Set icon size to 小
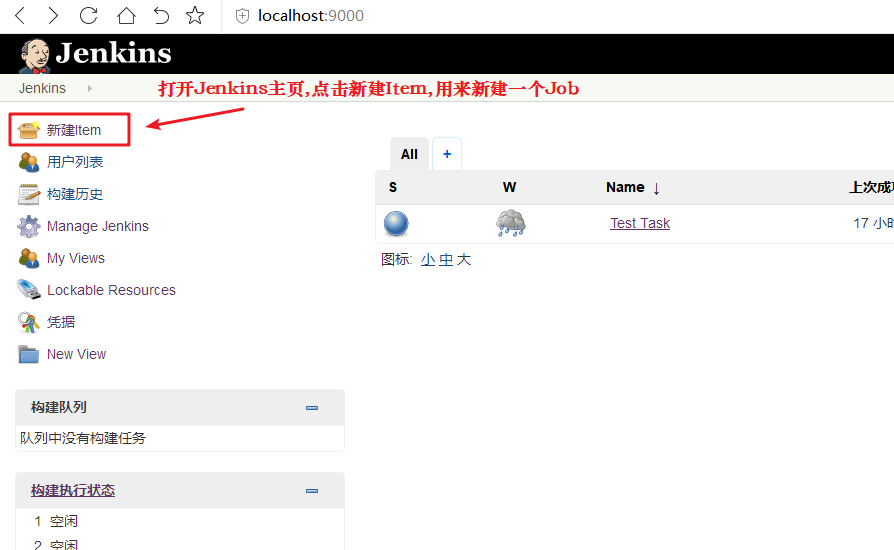The width and height of the screenshot is (894, 550). pos(428,260)
